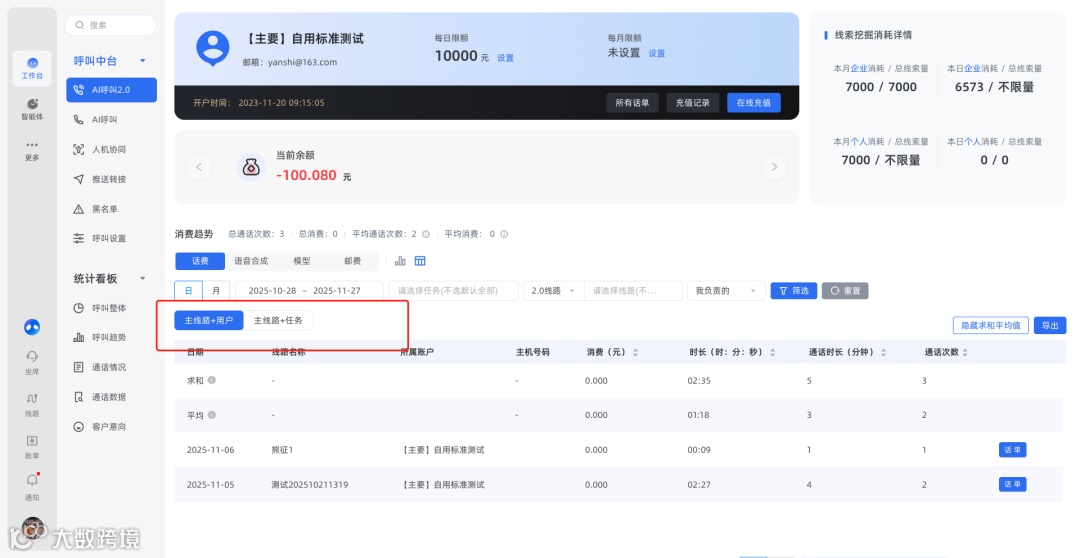Open the 通知 bell icon
This screenshot has height=558, width=1080.
click(x=32, y=486)
